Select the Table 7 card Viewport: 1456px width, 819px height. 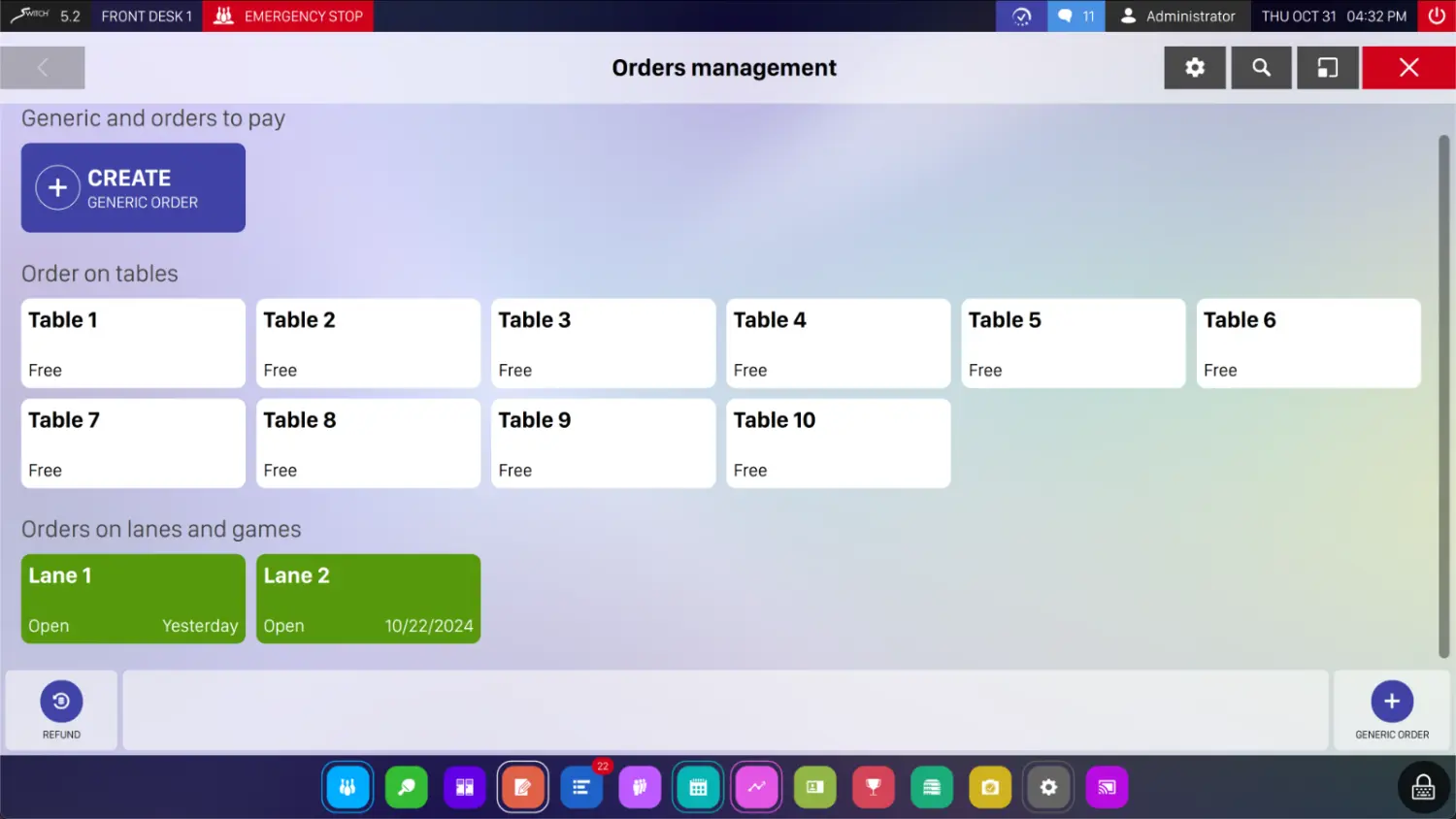pos(133,443)
